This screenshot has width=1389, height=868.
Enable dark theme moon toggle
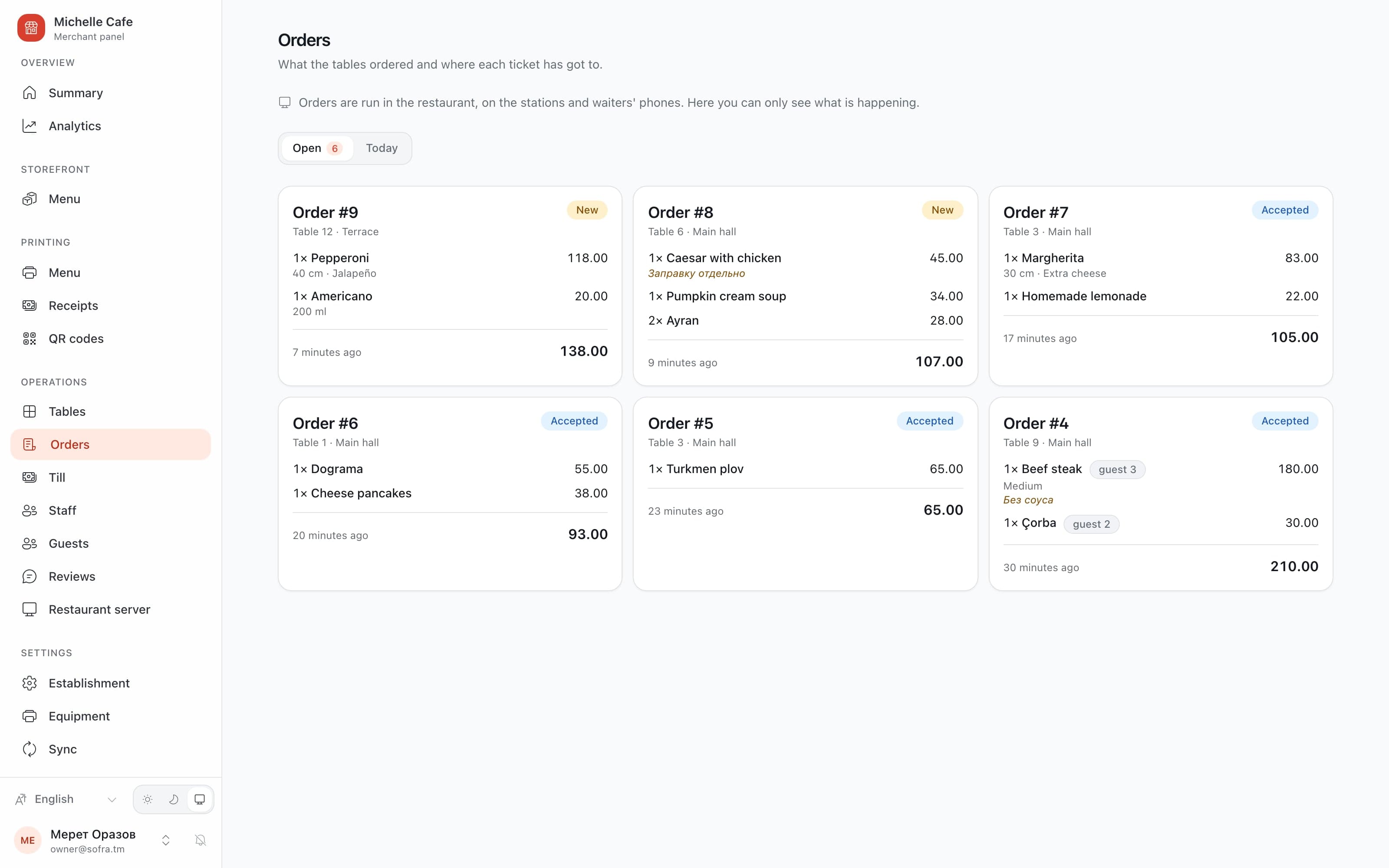pyautogui.click(x=173, y=799)
